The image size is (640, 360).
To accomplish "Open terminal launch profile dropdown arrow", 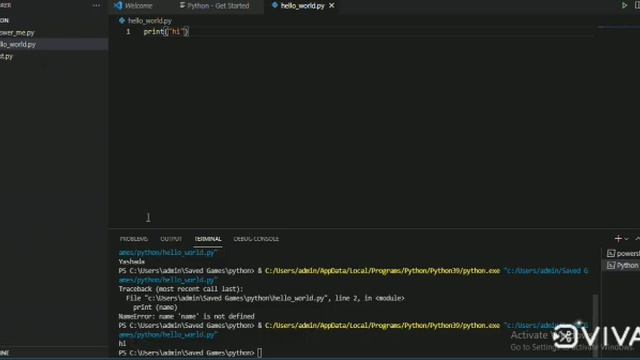I will point(627,239).
